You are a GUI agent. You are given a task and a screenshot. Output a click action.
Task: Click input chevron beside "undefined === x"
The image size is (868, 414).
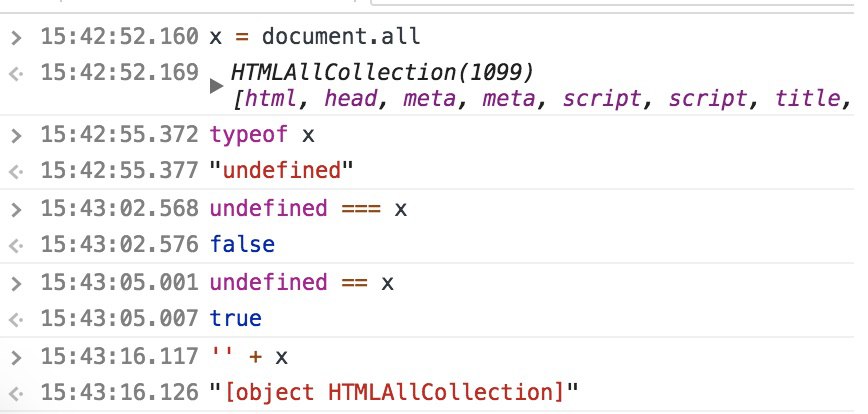click(x=15, y=209)
